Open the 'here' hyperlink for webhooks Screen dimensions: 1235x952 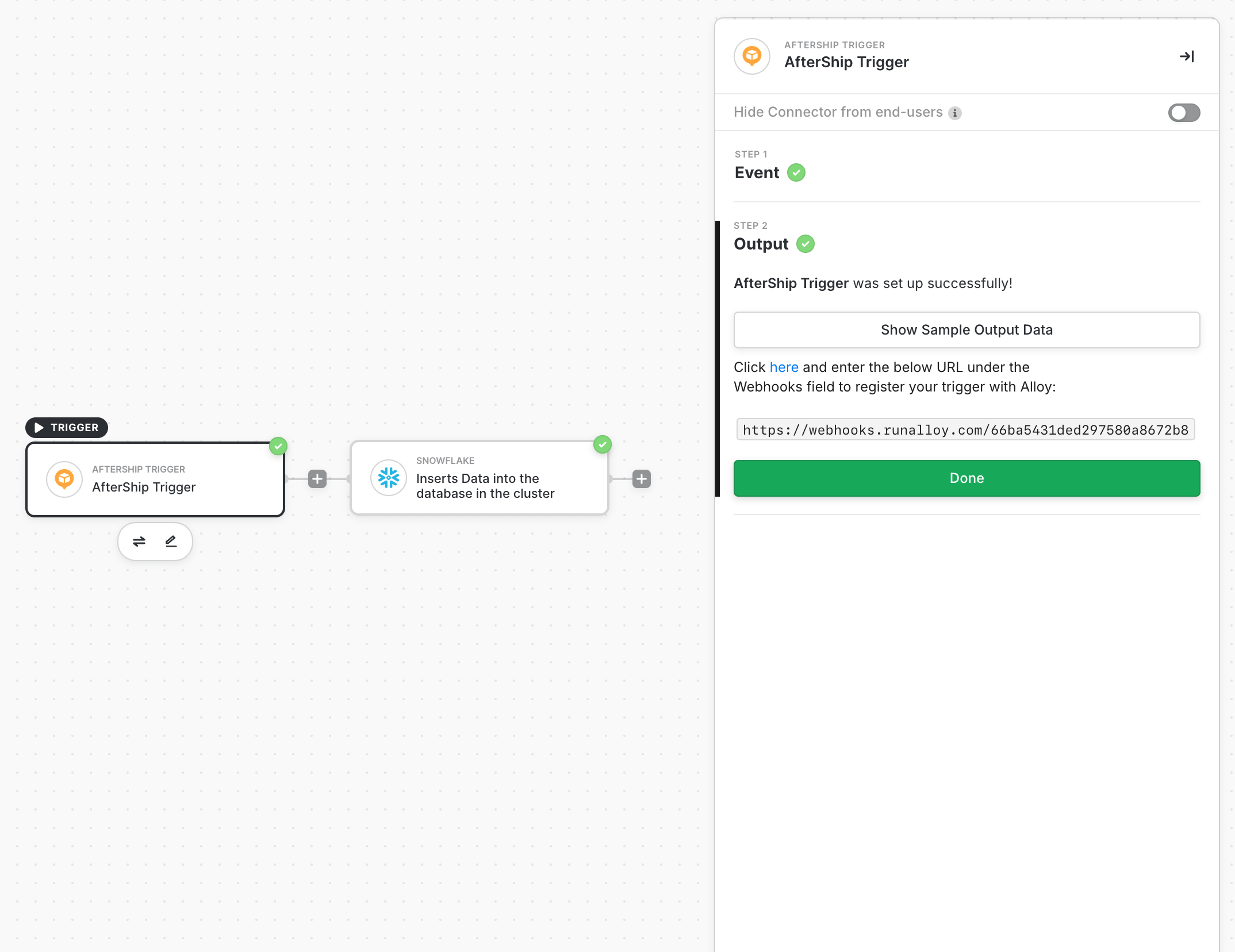click(x=784, y=367)
